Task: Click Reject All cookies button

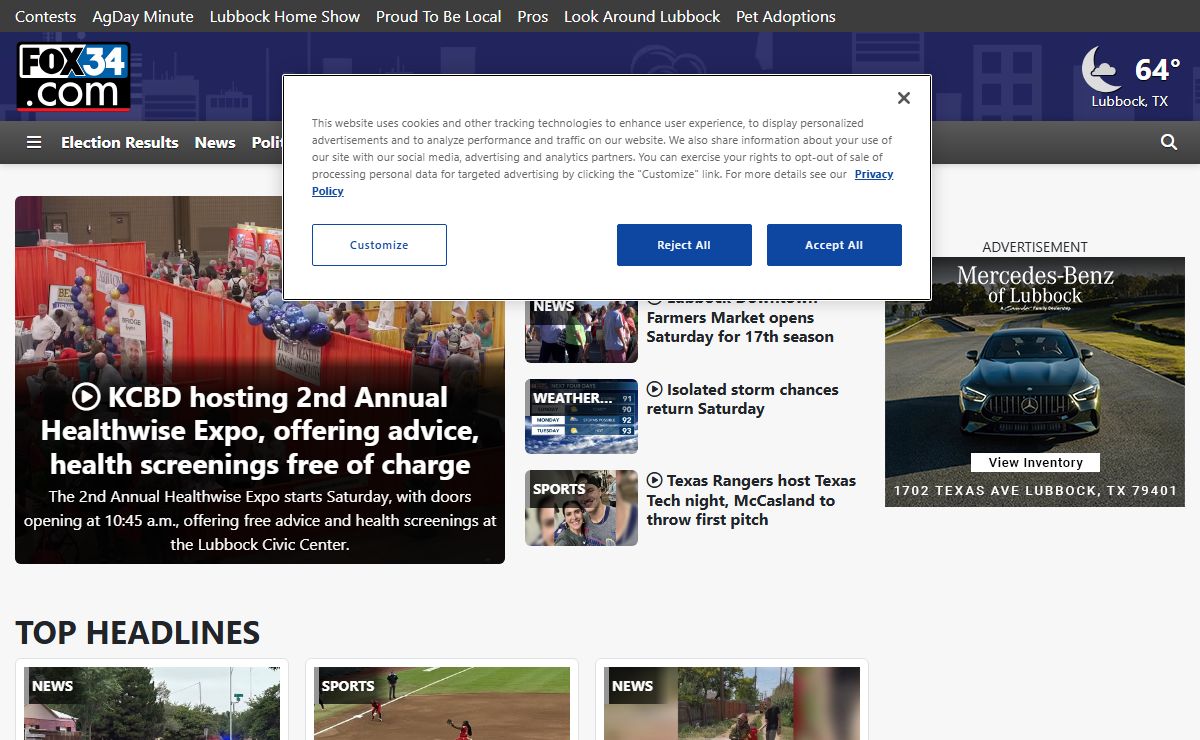Action: 684,245
